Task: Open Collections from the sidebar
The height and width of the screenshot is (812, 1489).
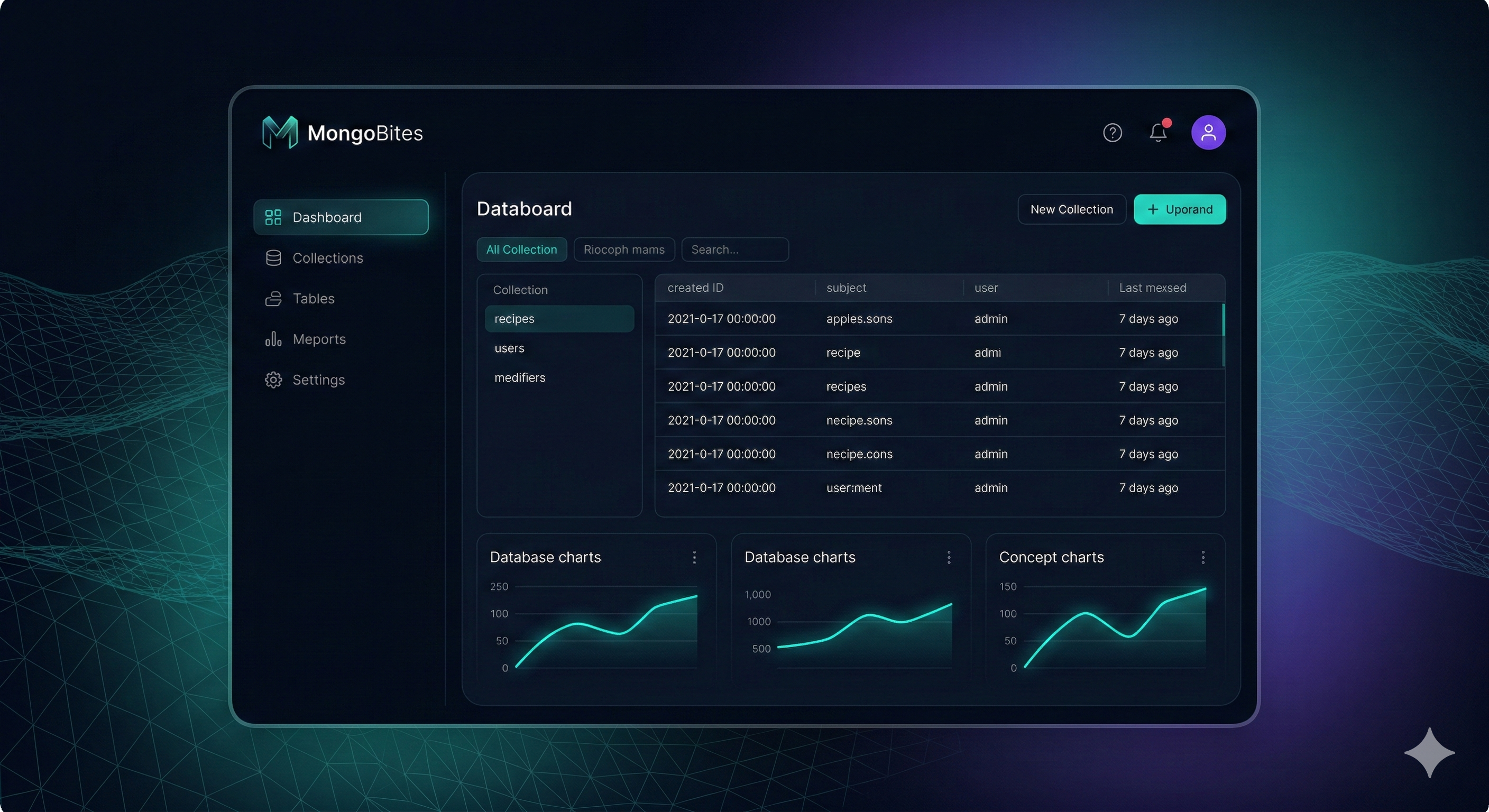Action: click(x=328, y=258)
